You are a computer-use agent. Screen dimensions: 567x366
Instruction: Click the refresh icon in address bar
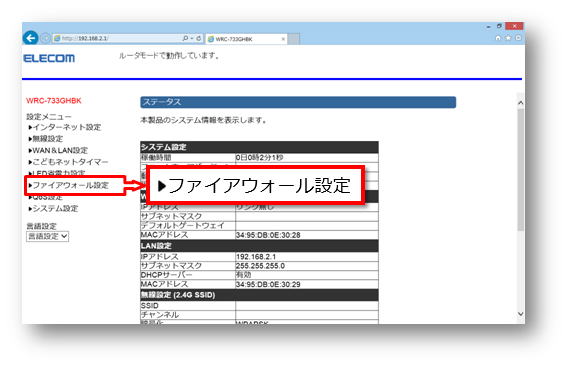[199, 38]
